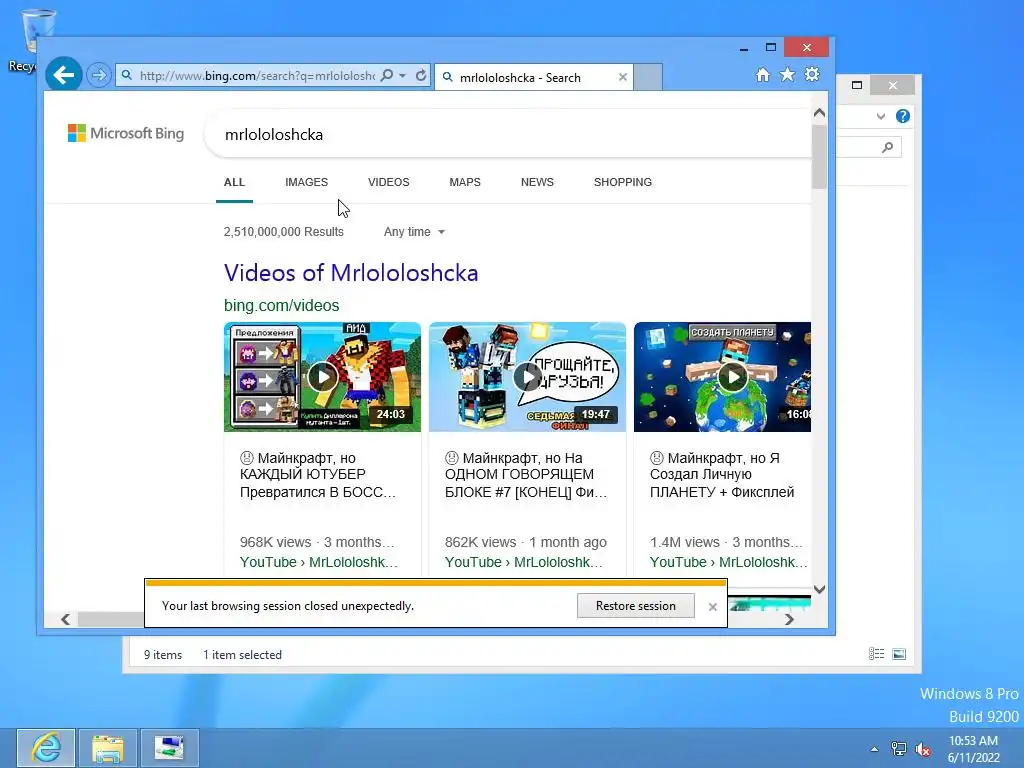Open a new blank tab
This screenshot has height=768, width=1024.
tap(648, 77)
